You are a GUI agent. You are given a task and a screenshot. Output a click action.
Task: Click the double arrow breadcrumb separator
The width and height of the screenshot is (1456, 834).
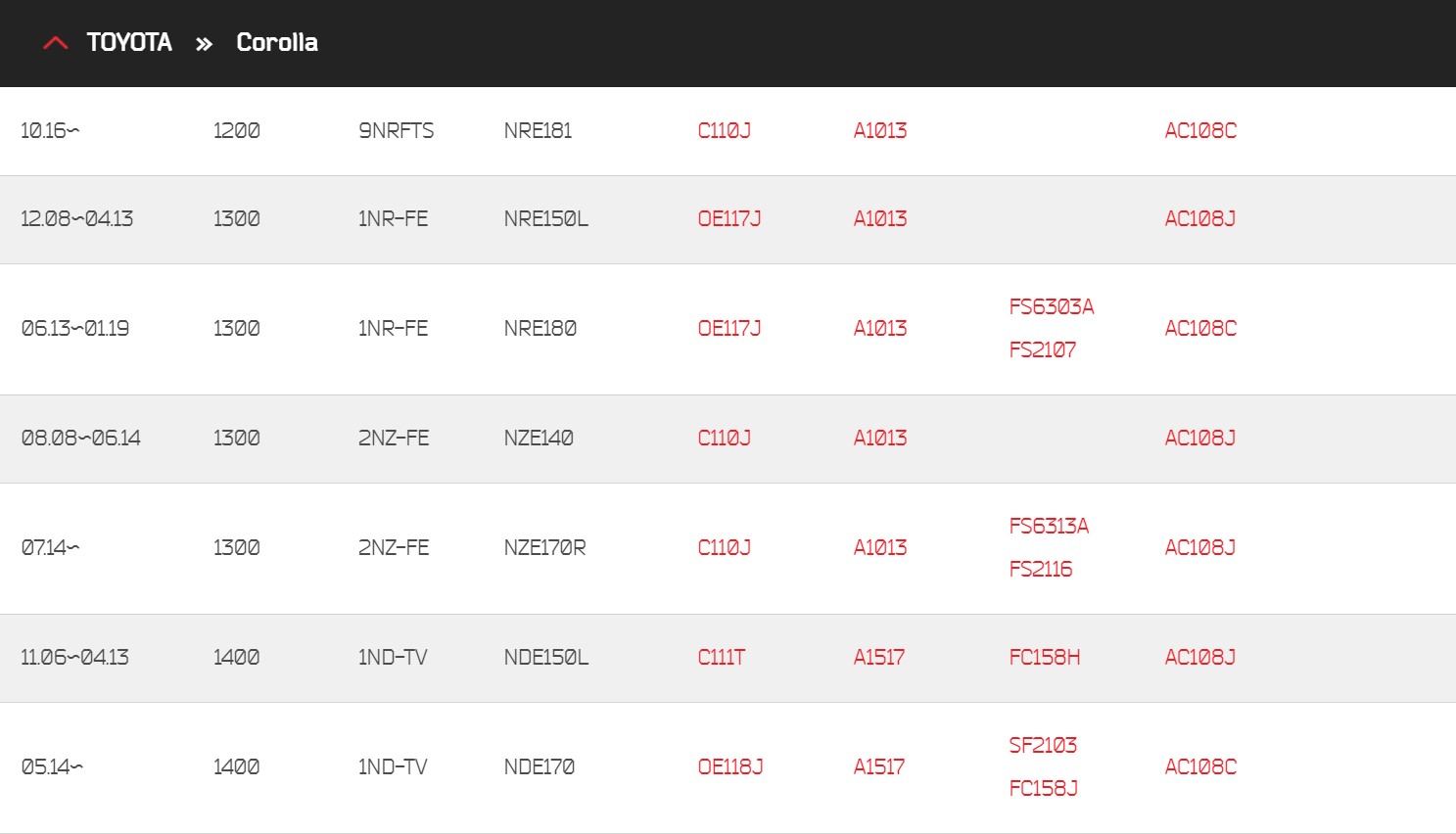(204, 44)
